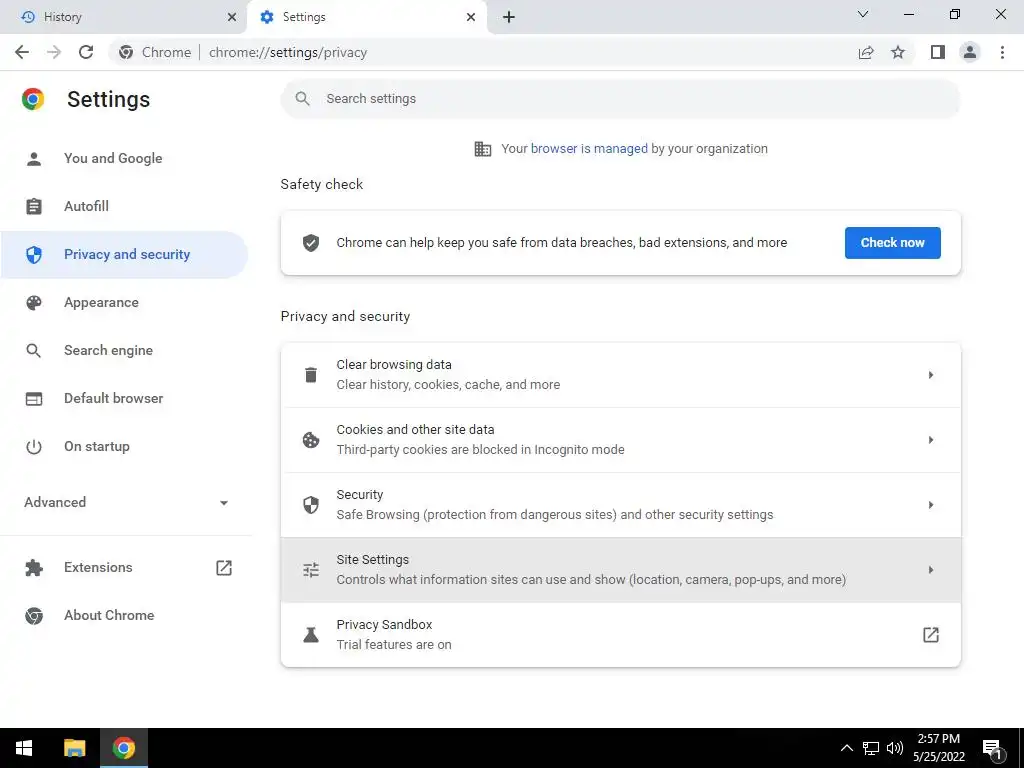
Task: Click the magnifier icon beside Search engine
Action: [x=34, y=351]
